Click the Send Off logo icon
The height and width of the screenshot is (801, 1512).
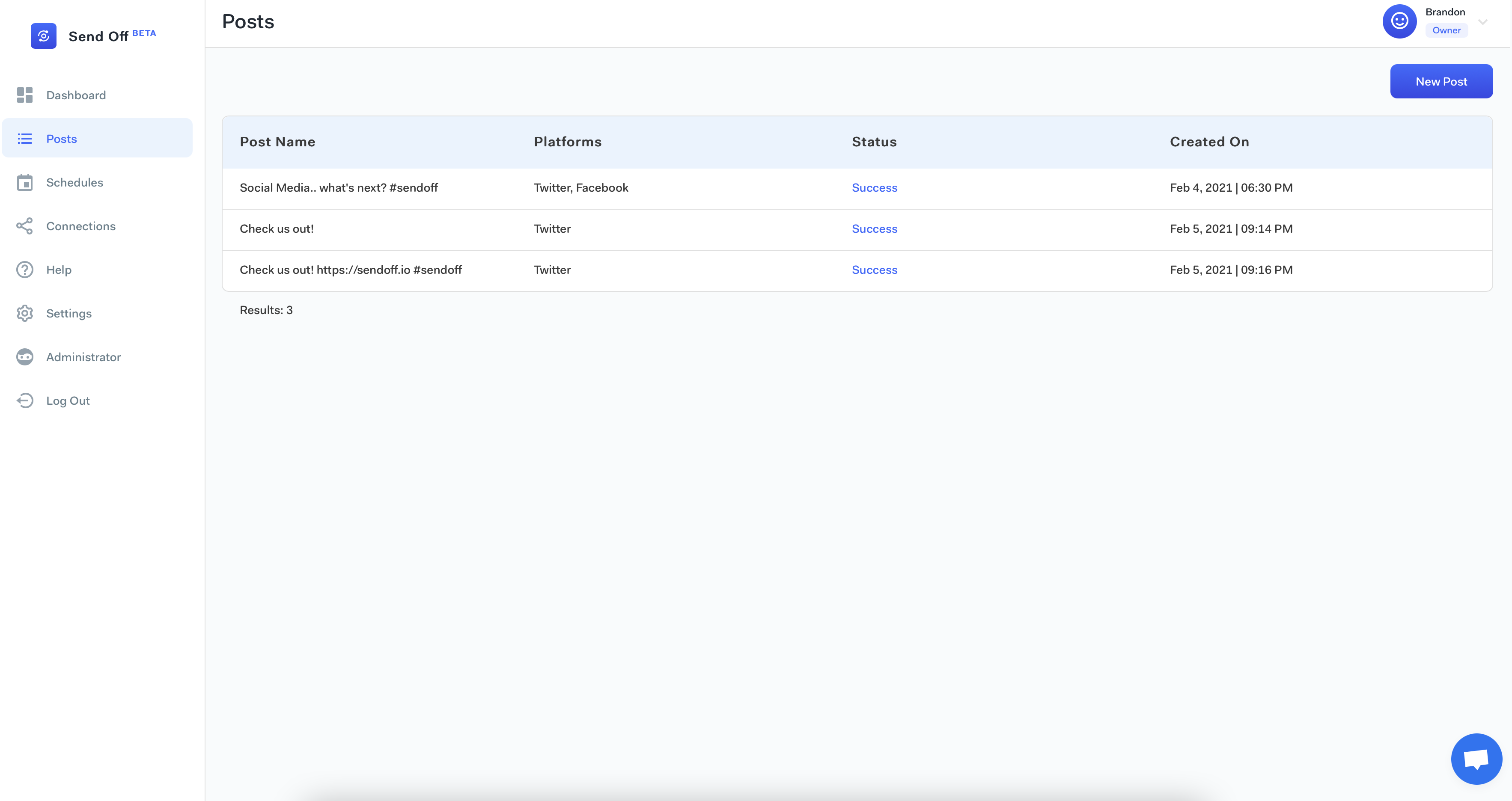(43, 36)
